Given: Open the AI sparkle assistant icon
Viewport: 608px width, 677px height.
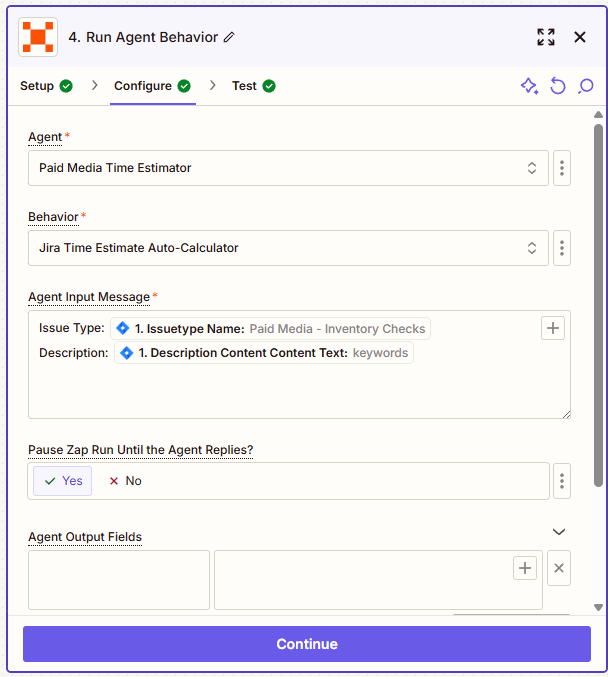Looking at the screenshot, I should tap(529, 86).
